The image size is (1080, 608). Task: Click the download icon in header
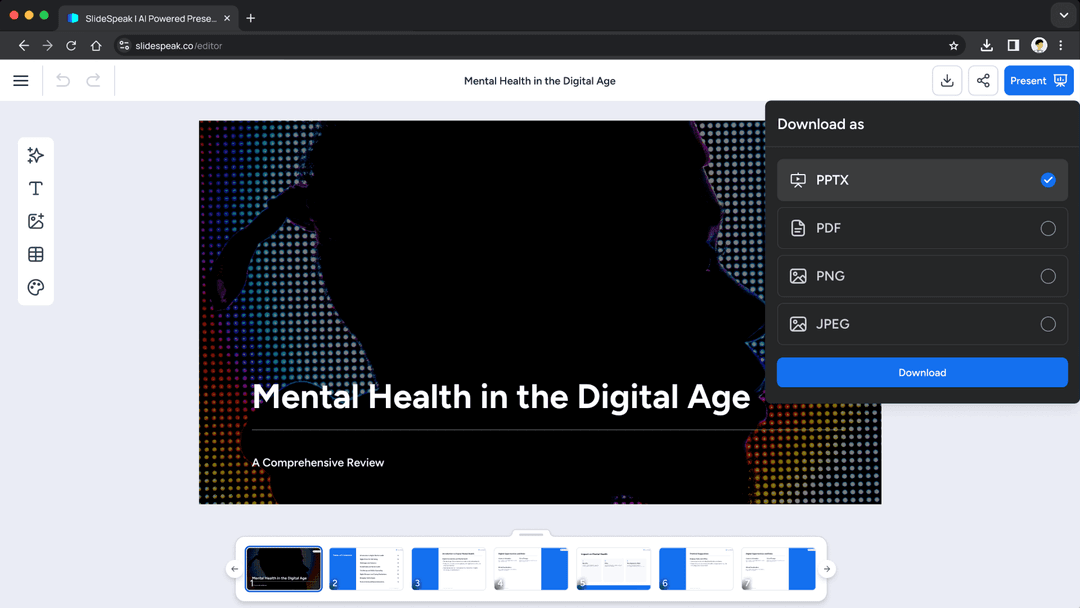[x=947, y=81]
